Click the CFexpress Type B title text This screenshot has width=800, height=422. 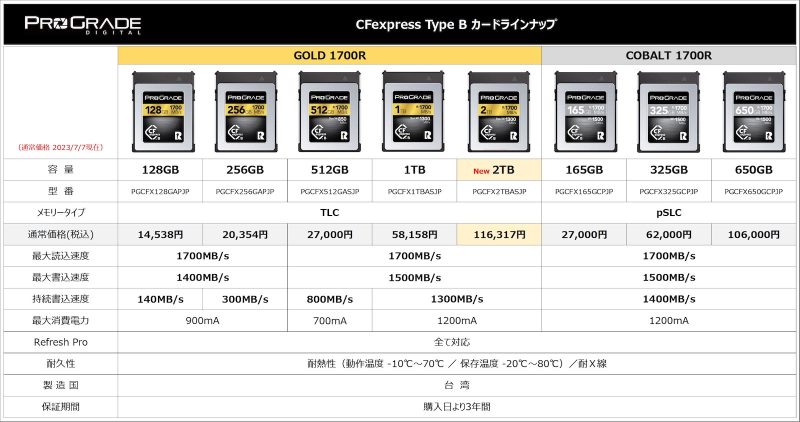point(456,24)
